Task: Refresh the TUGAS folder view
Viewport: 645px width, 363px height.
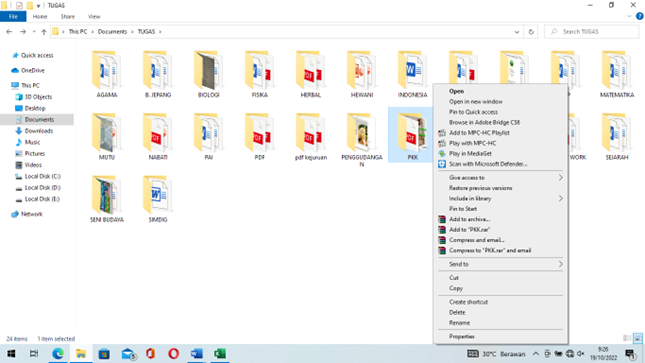Action: tap(531, 32)
